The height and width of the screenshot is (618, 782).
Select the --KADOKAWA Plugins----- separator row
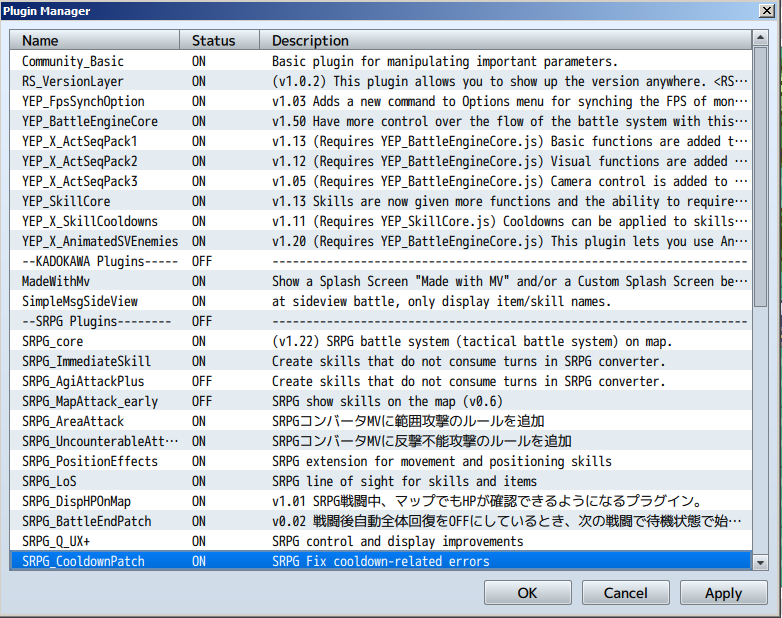pos(381,261)
